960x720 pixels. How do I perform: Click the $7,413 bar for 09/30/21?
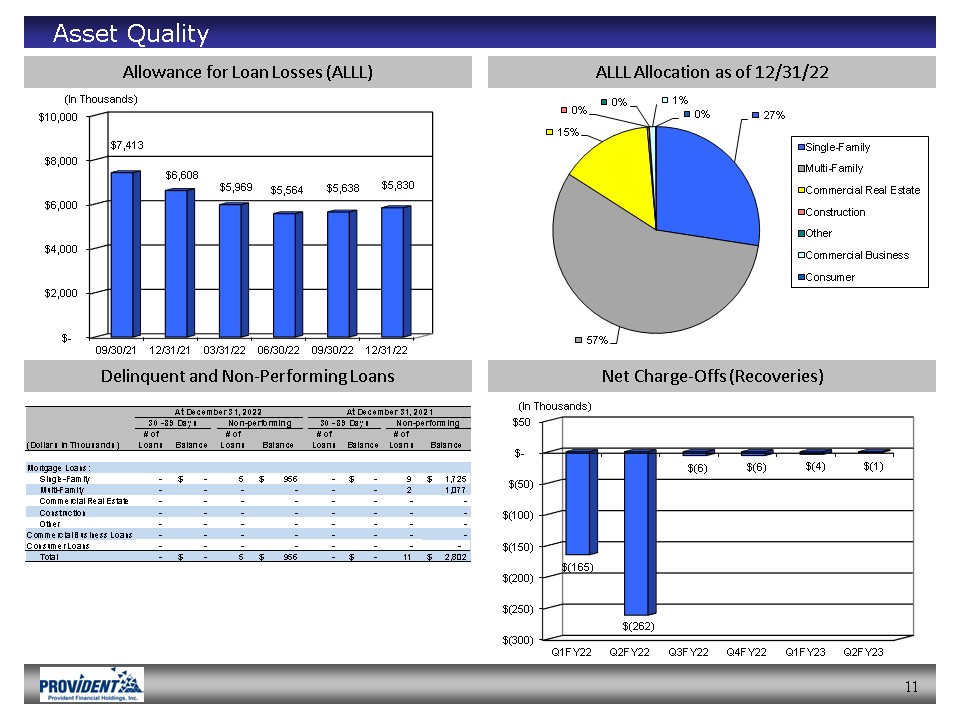pos(123,254)
